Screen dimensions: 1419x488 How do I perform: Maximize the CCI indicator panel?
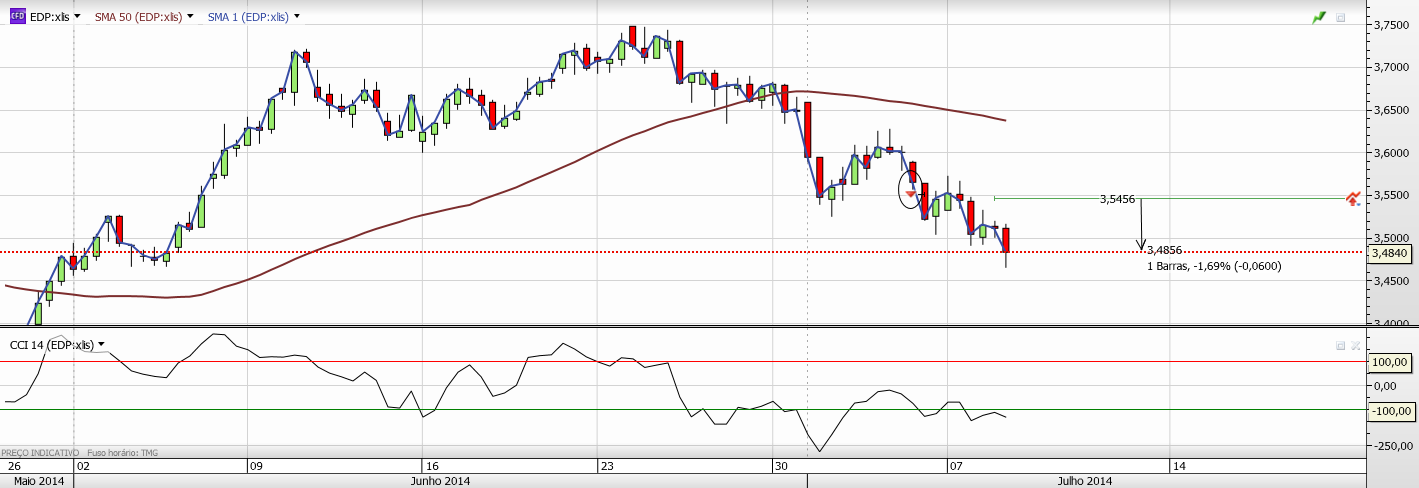click(1341, 345)
